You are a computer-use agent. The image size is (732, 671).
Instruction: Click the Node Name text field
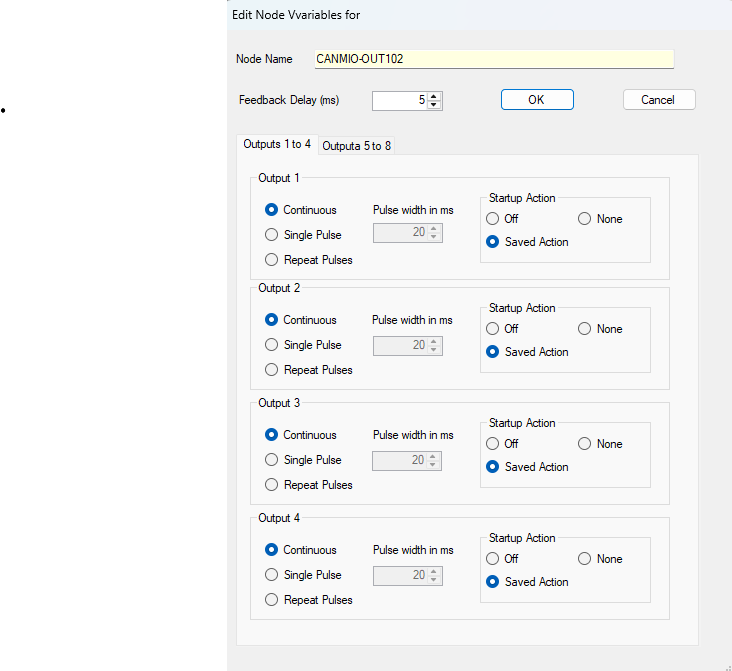pyautogui.click(x=494, y=59)
